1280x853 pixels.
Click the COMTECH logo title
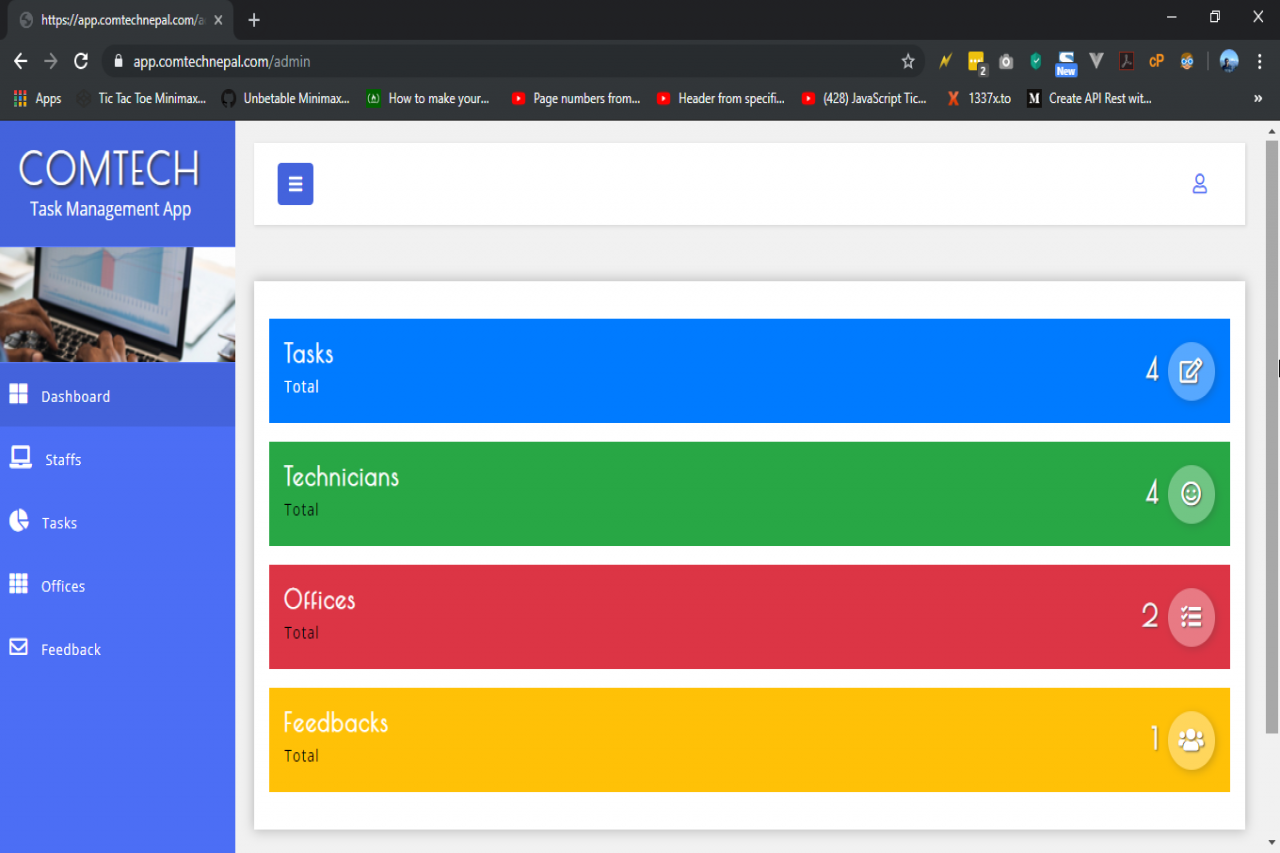click(x=110, y=168)
